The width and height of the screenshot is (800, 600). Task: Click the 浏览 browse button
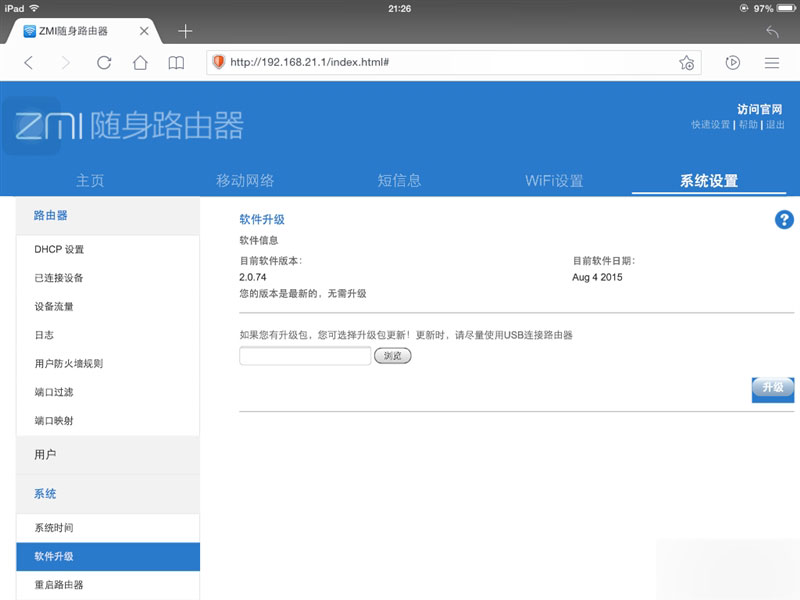(392, 355)
